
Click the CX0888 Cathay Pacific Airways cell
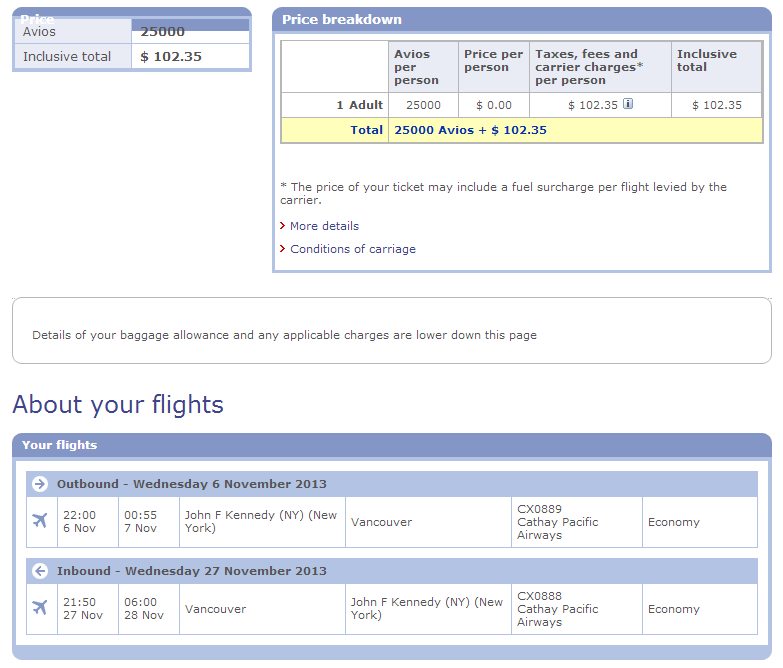577,609
